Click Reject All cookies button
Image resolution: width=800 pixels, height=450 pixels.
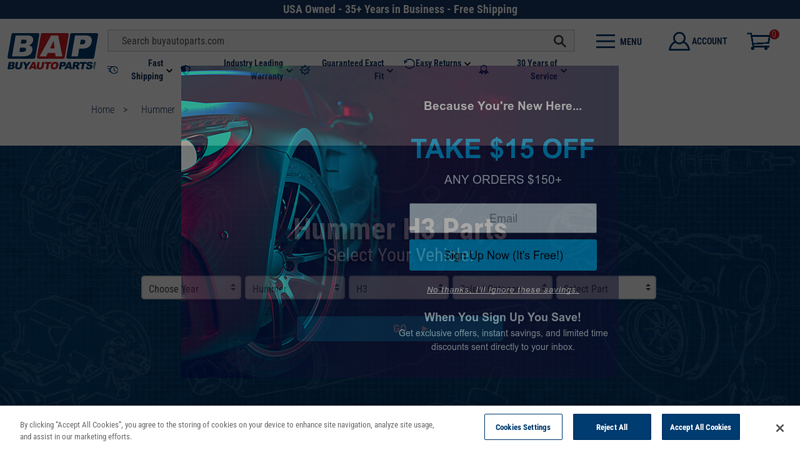[x=612, y=427]
